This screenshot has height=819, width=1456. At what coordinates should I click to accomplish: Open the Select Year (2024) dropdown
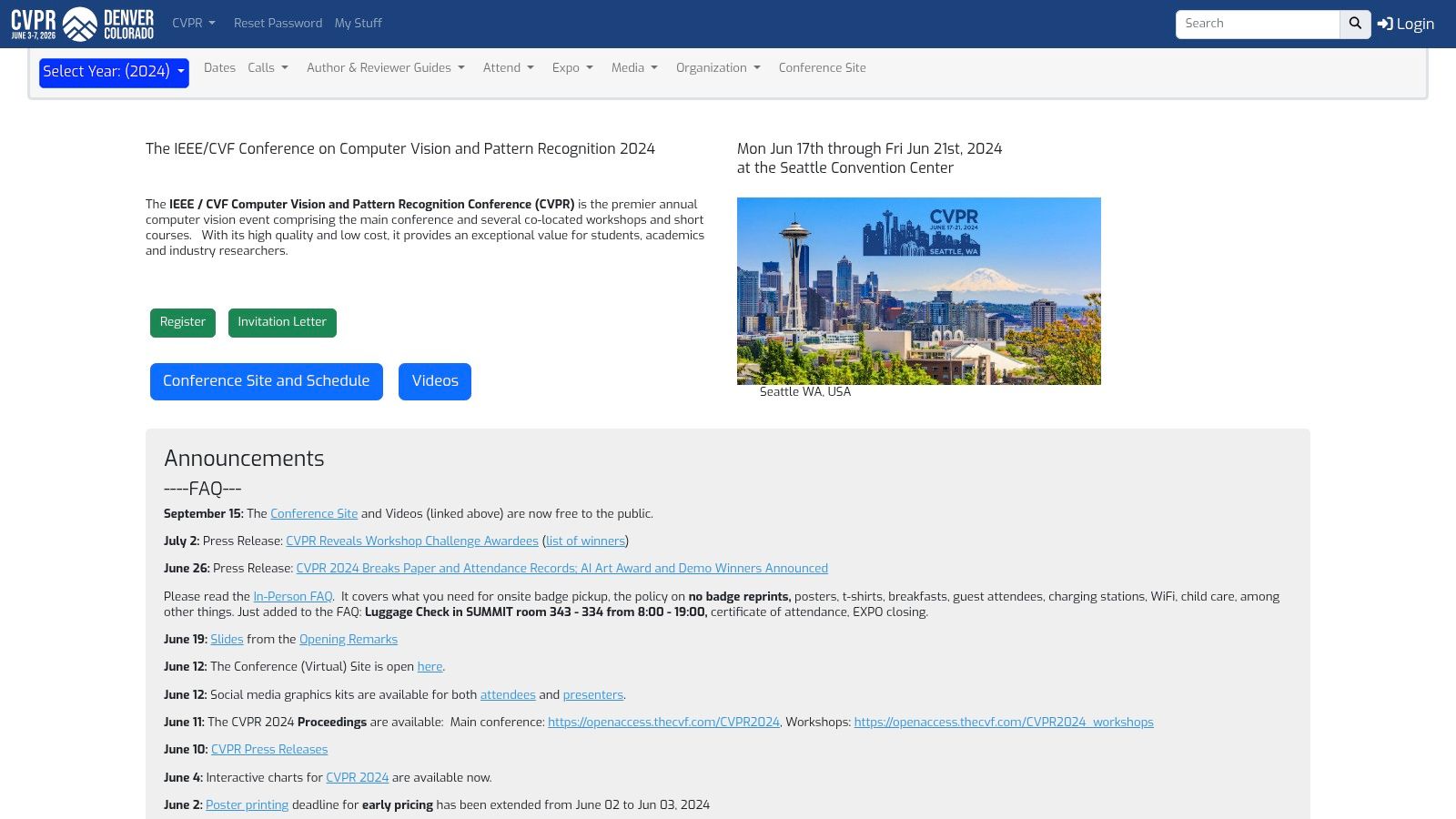(114, 73)
